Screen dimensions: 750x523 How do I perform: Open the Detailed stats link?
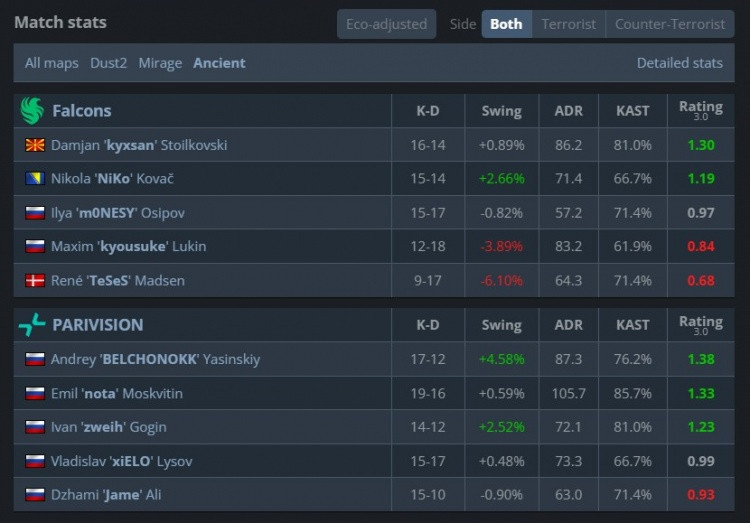(679, 63)
